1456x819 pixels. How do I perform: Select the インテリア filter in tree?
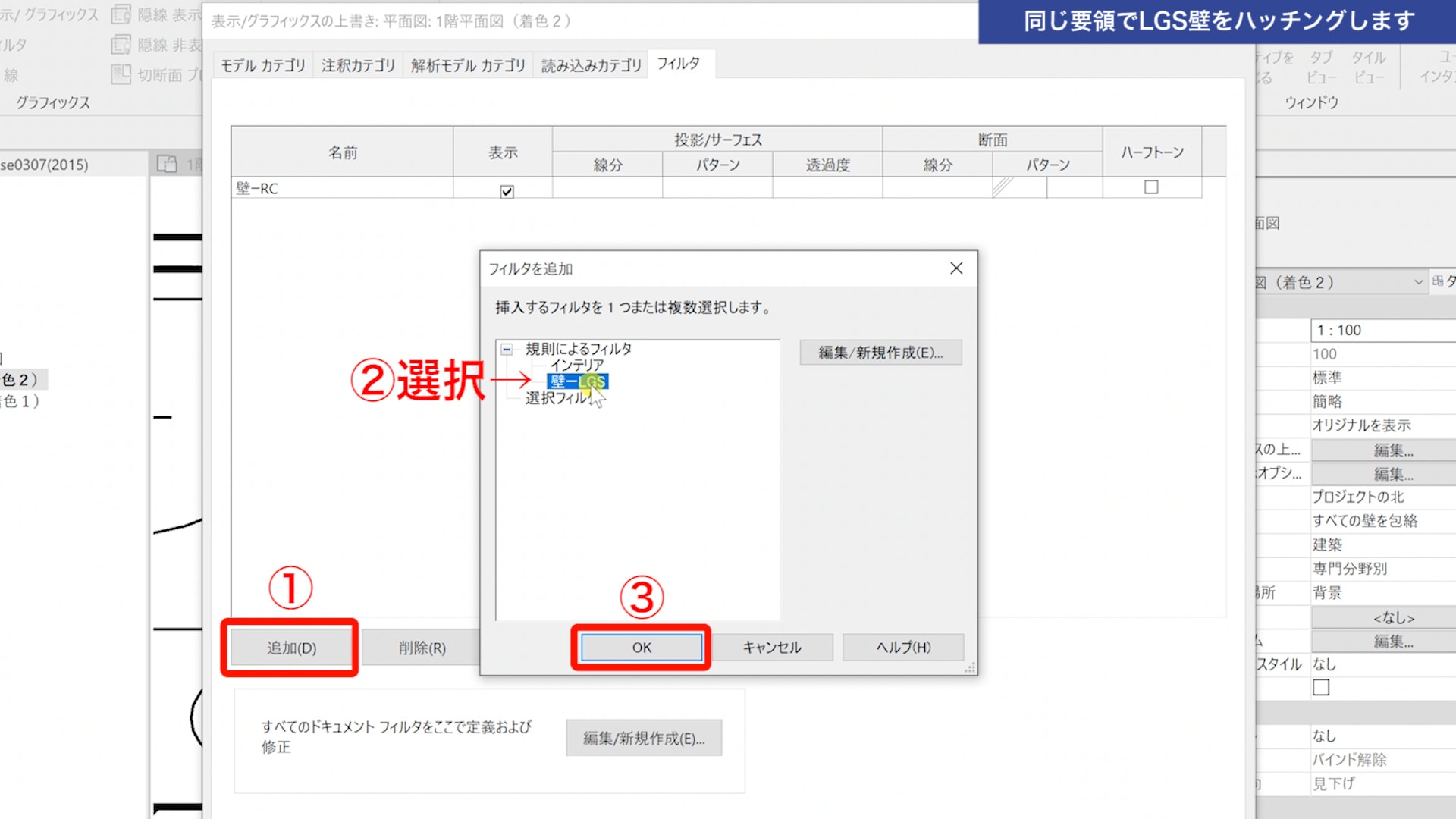point(576,365)
